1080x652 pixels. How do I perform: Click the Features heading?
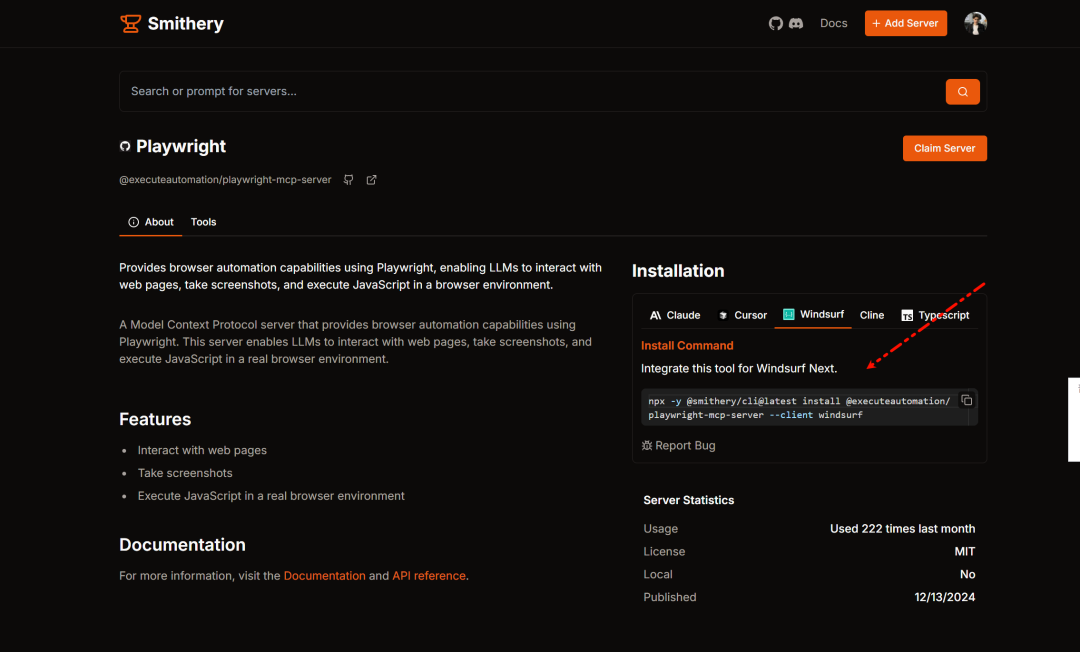click(155, 419)
